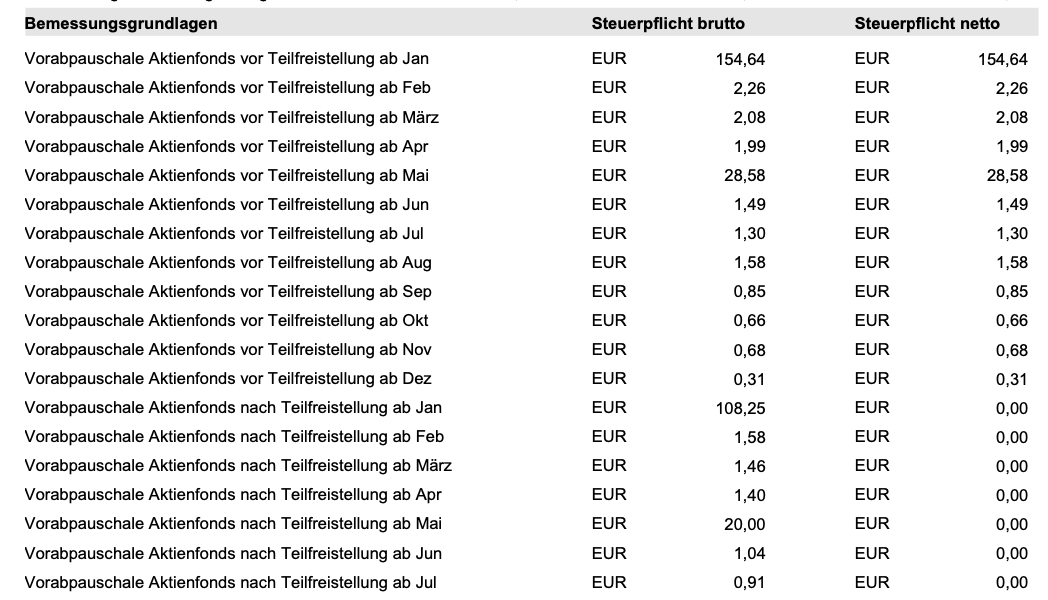This screenshot has width=1048, height=600.
Task: Click the 'Steuerpflicht brutto' column header
Action: tap(668, 24)
